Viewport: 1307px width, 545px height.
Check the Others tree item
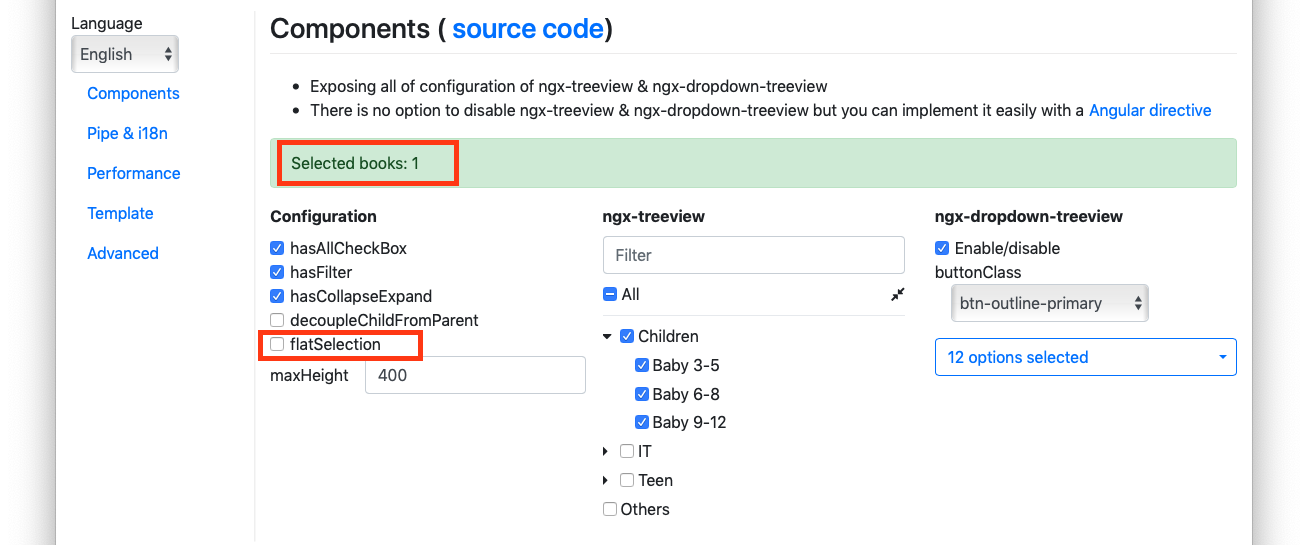tap(610, 509)
